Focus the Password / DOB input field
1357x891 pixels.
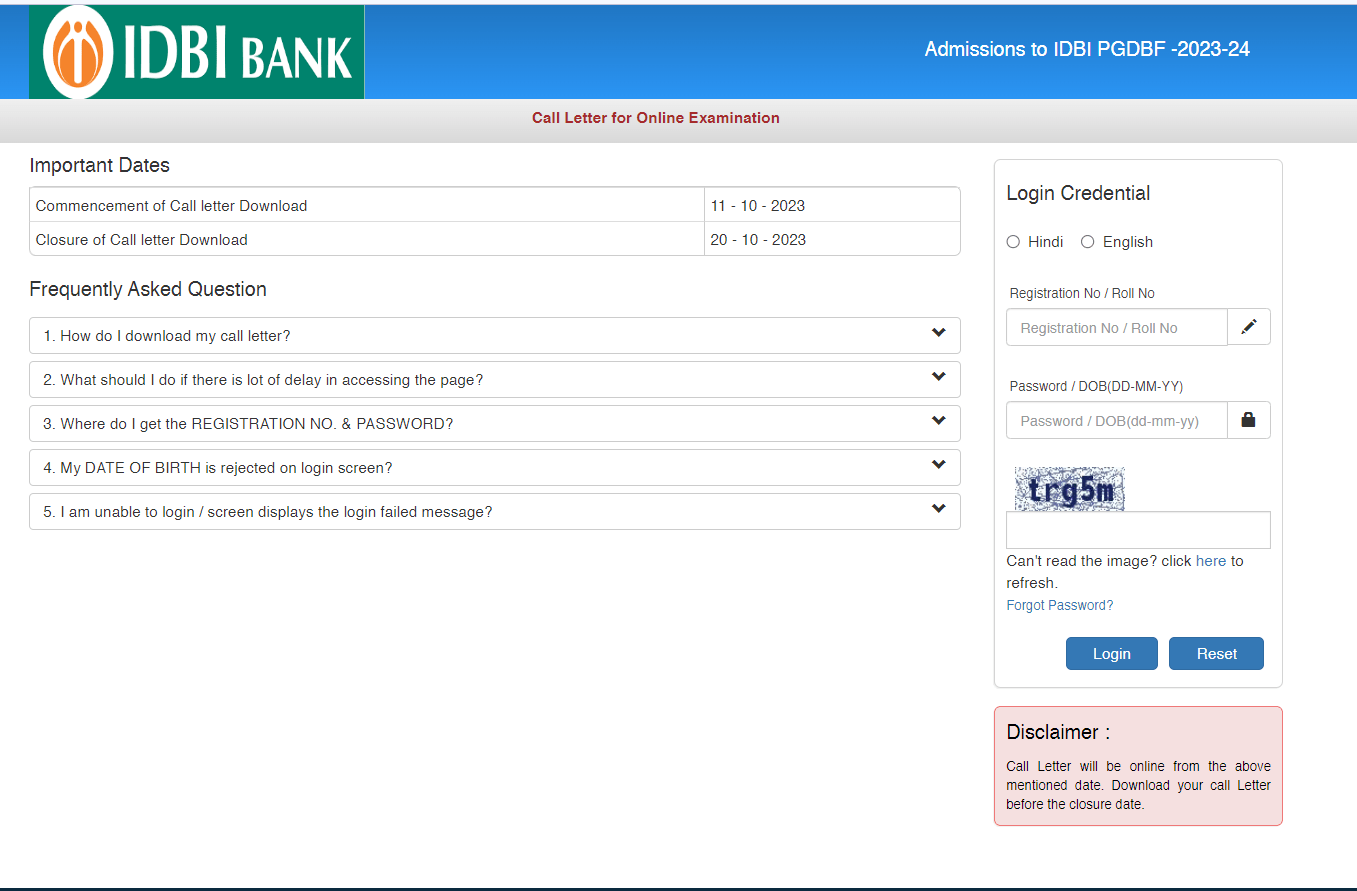point(1116,421)
